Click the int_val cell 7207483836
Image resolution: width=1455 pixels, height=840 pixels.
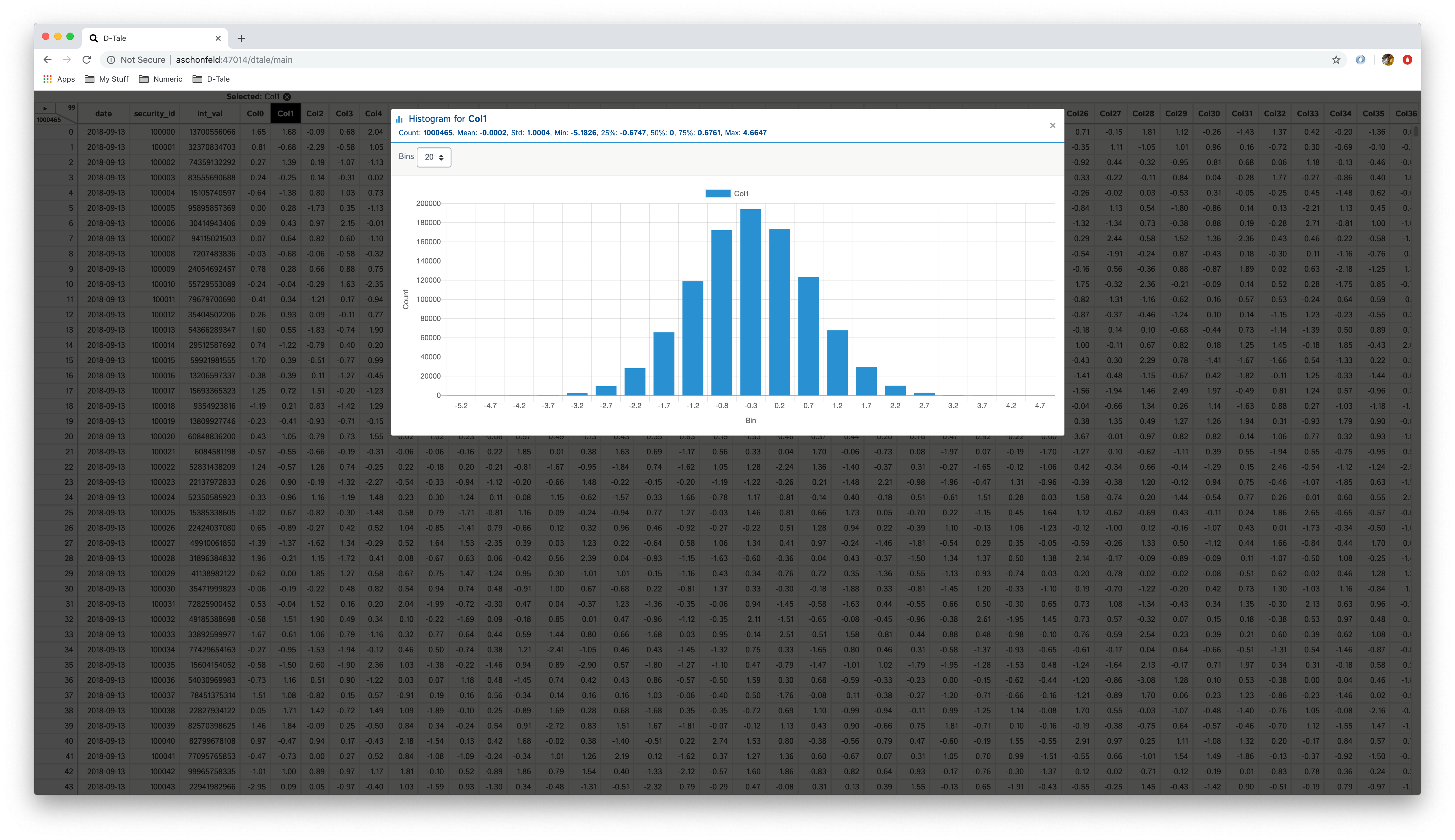(209, 253)
